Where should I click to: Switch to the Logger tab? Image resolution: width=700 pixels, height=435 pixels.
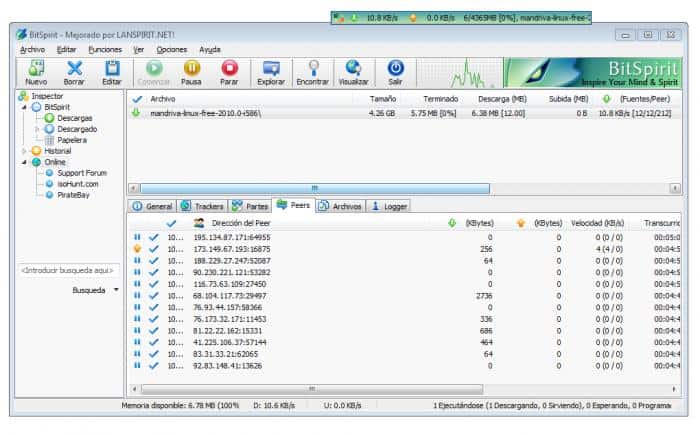click(389, 206)
